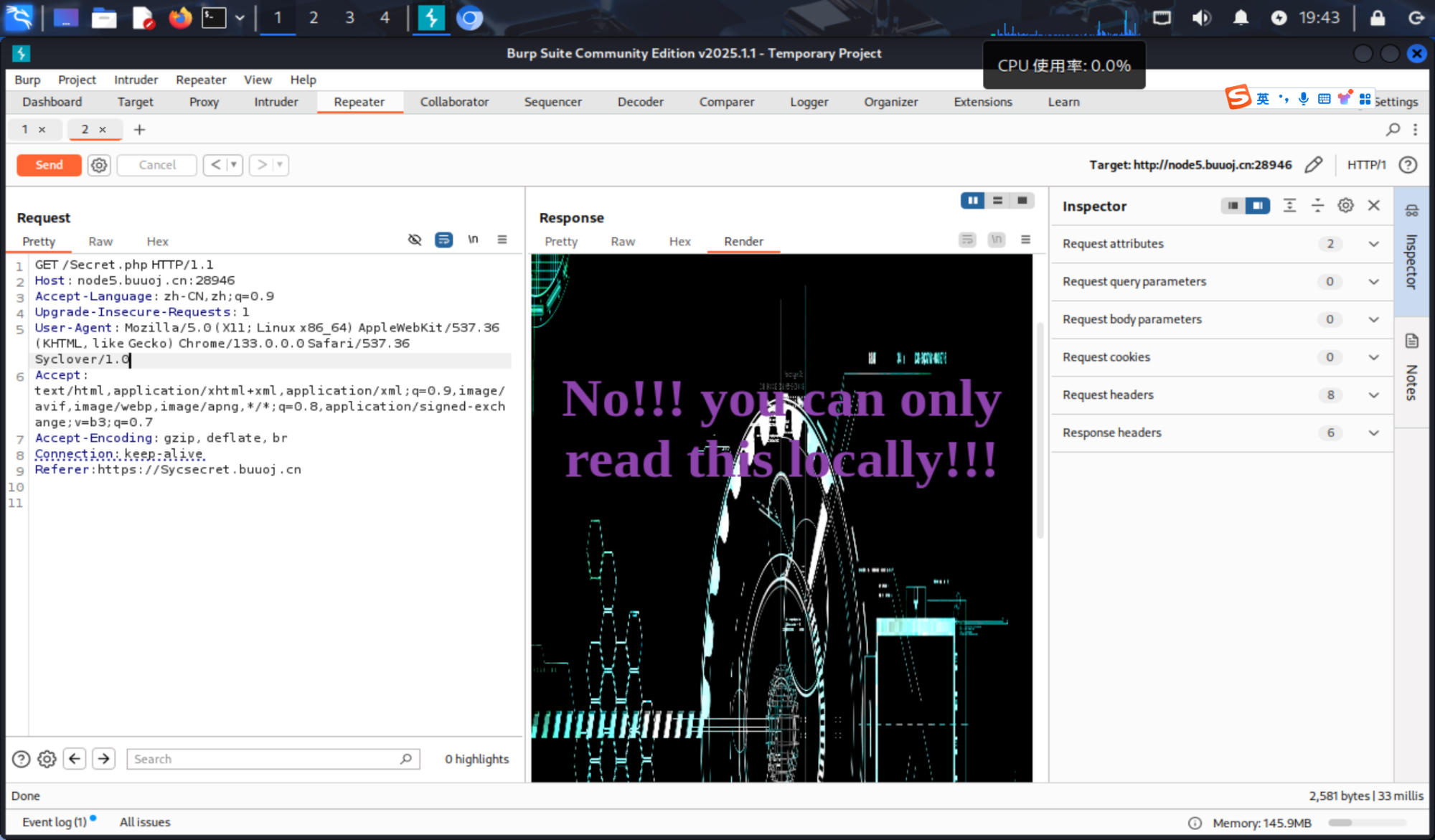This screenshot has height=840, width=1435.
Task: Open the Repeater search magnifier icon
Action: click(1393, 129)
